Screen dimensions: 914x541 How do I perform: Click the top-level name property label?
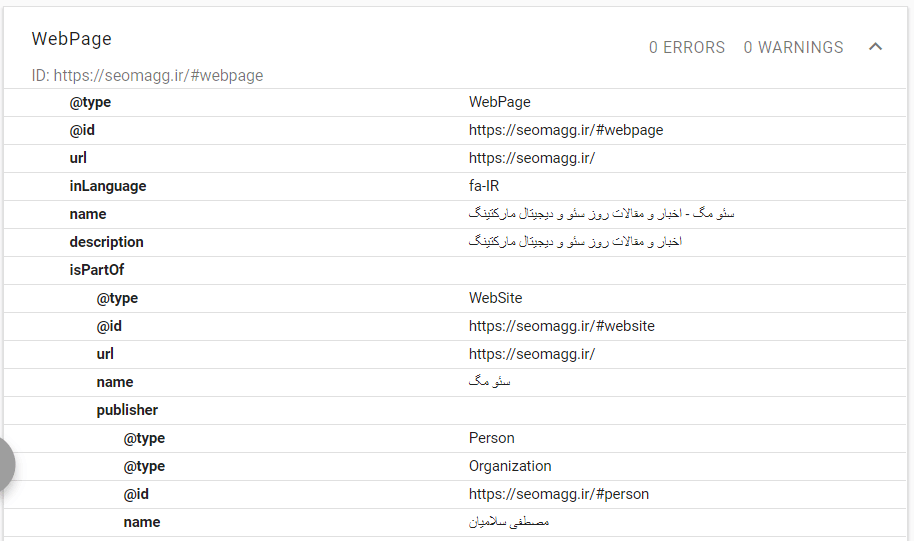(87, 214)
